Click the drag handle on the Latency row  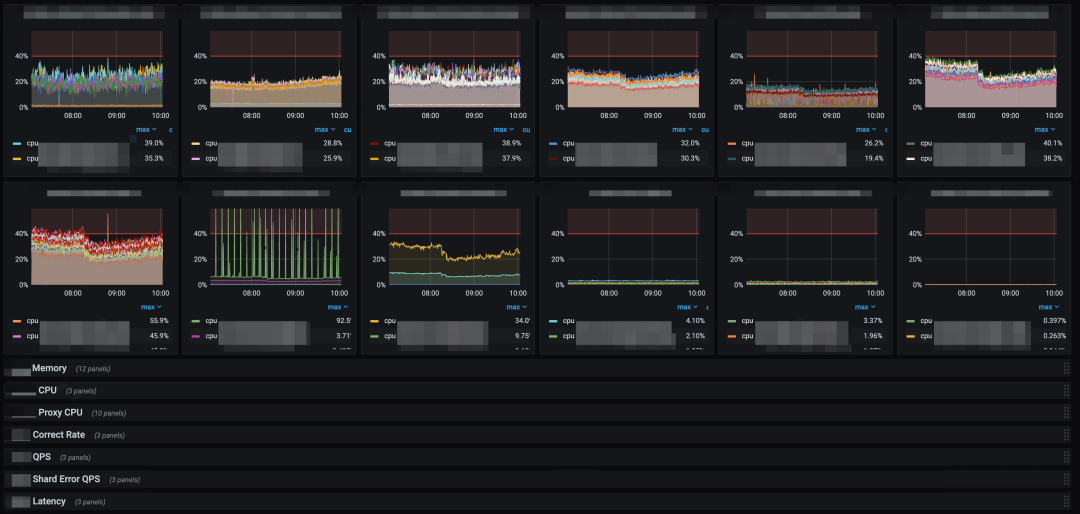pos(1066,501)
